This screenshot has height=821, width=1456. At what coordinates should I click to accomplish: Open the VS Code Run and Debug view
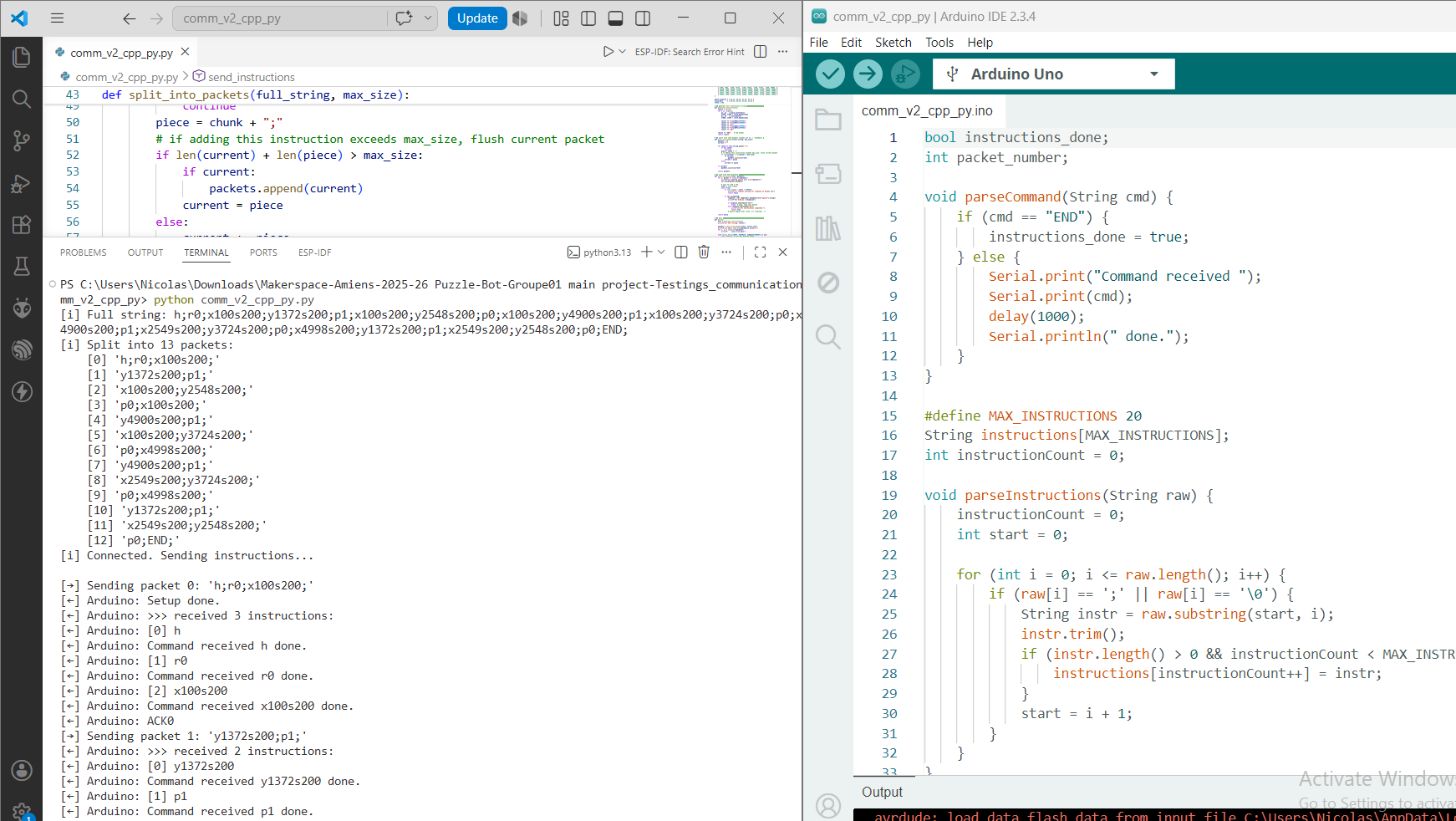22,183
